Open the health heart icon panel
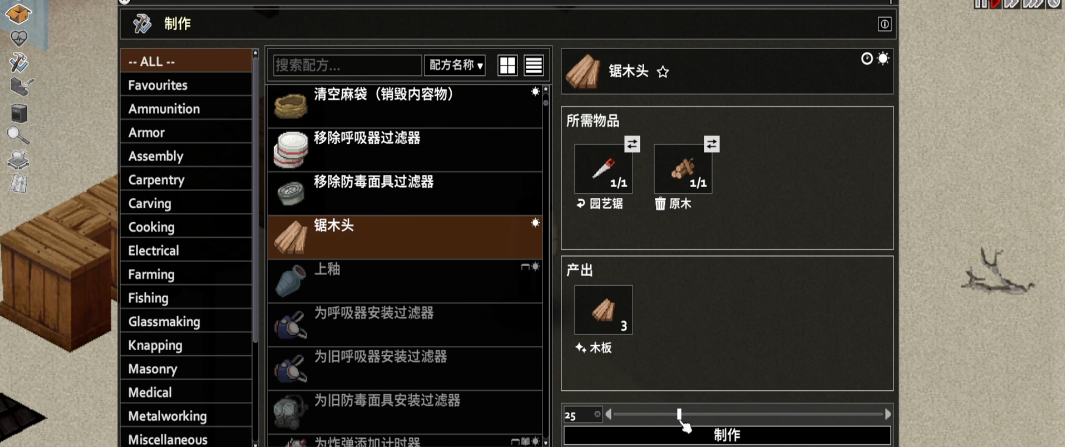1065x447 pixels. click(19, 39)
